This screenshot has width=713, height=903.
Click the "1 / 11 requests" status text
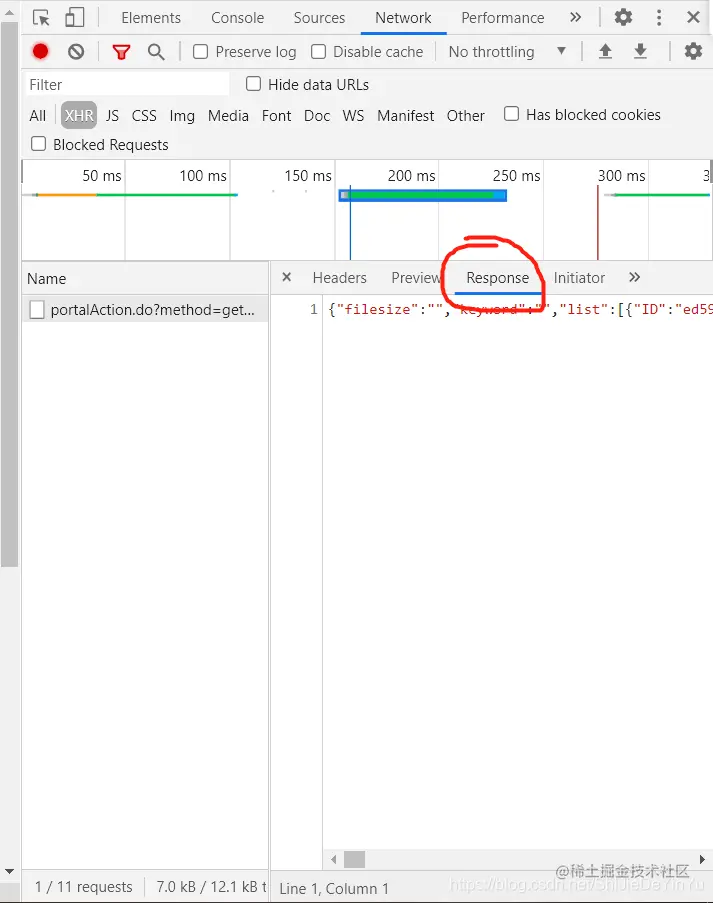(84, 887)
